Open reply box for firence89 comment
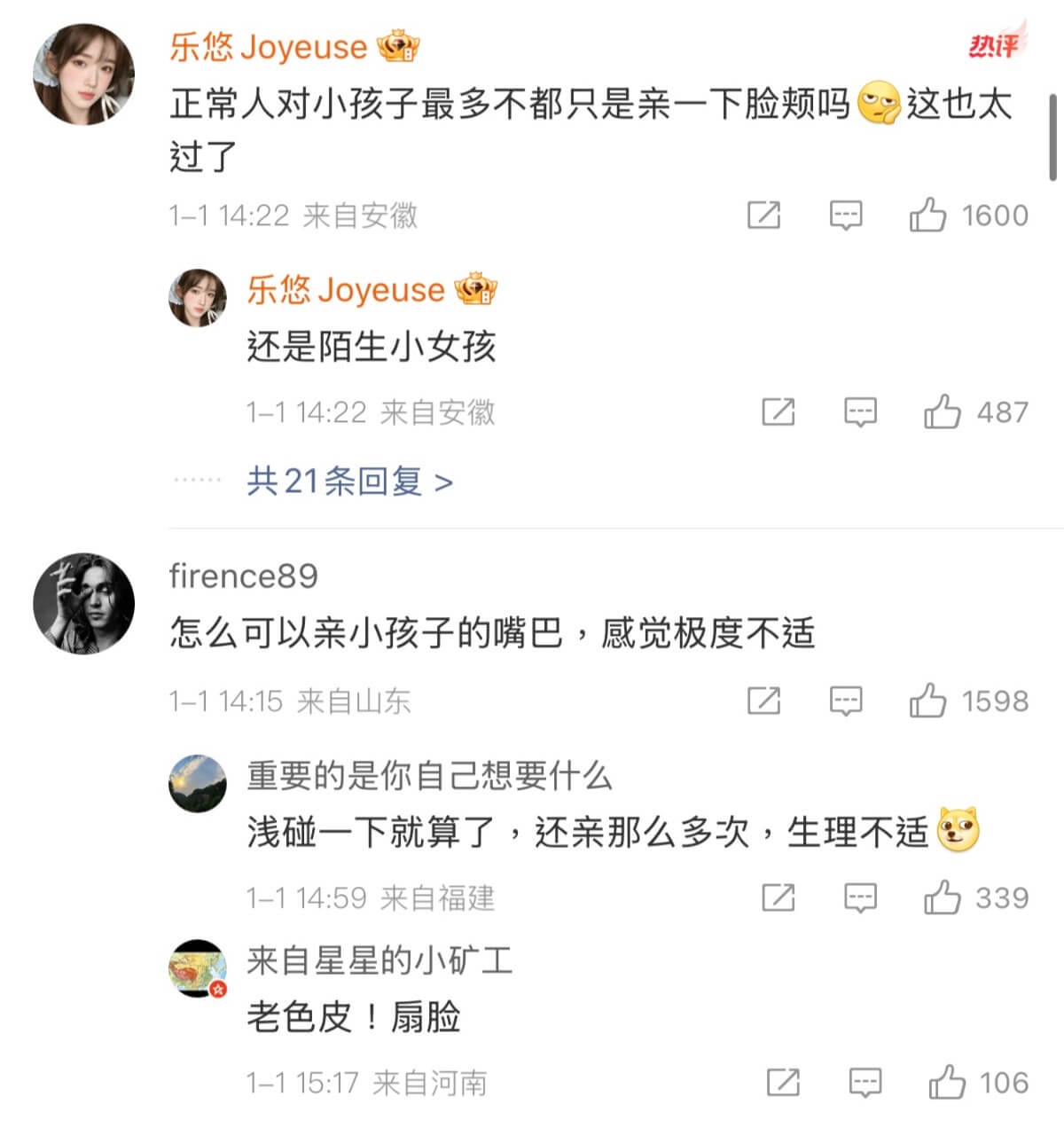This screenshot has width=1064, height=1128. 845,701
